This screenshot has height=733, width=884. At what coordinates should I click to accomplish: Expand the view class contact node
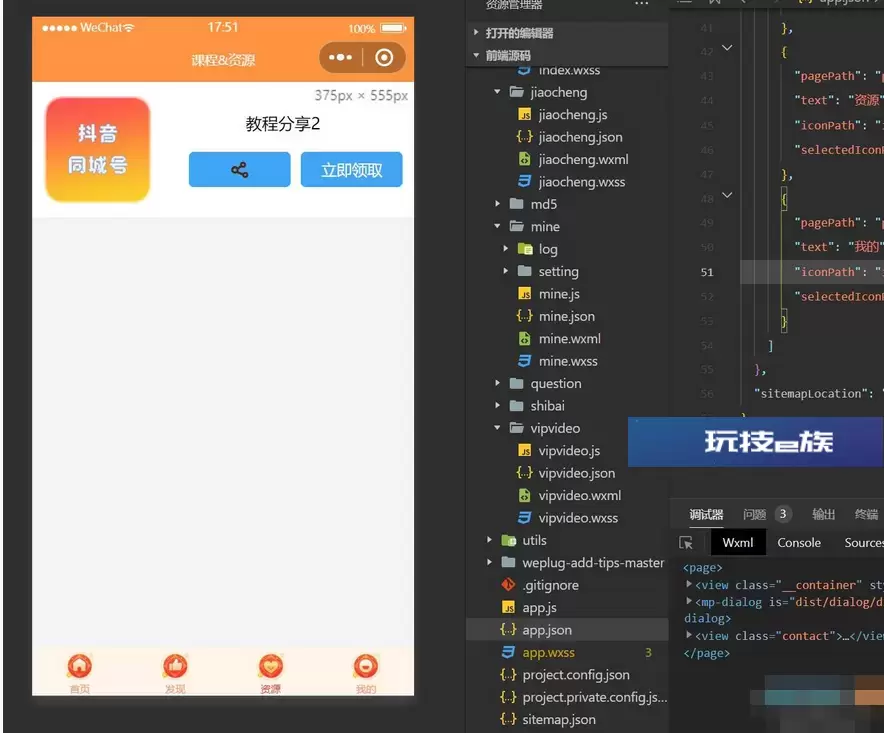(689, 635)
